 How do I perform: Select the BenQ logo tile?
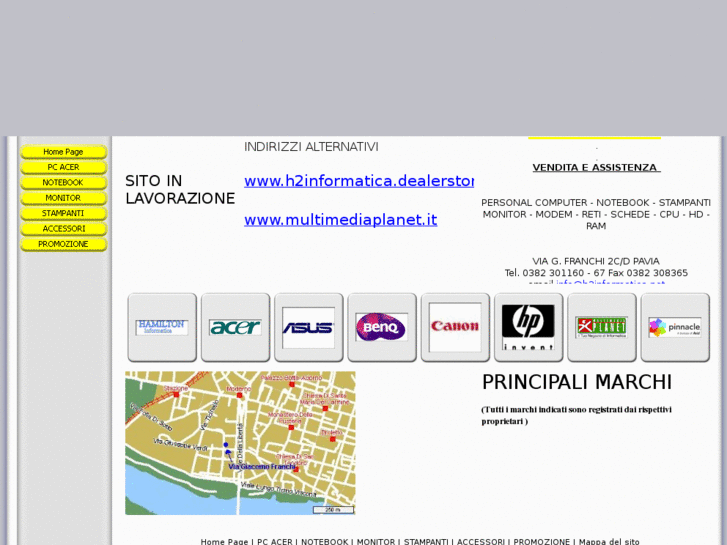[382, 327]
